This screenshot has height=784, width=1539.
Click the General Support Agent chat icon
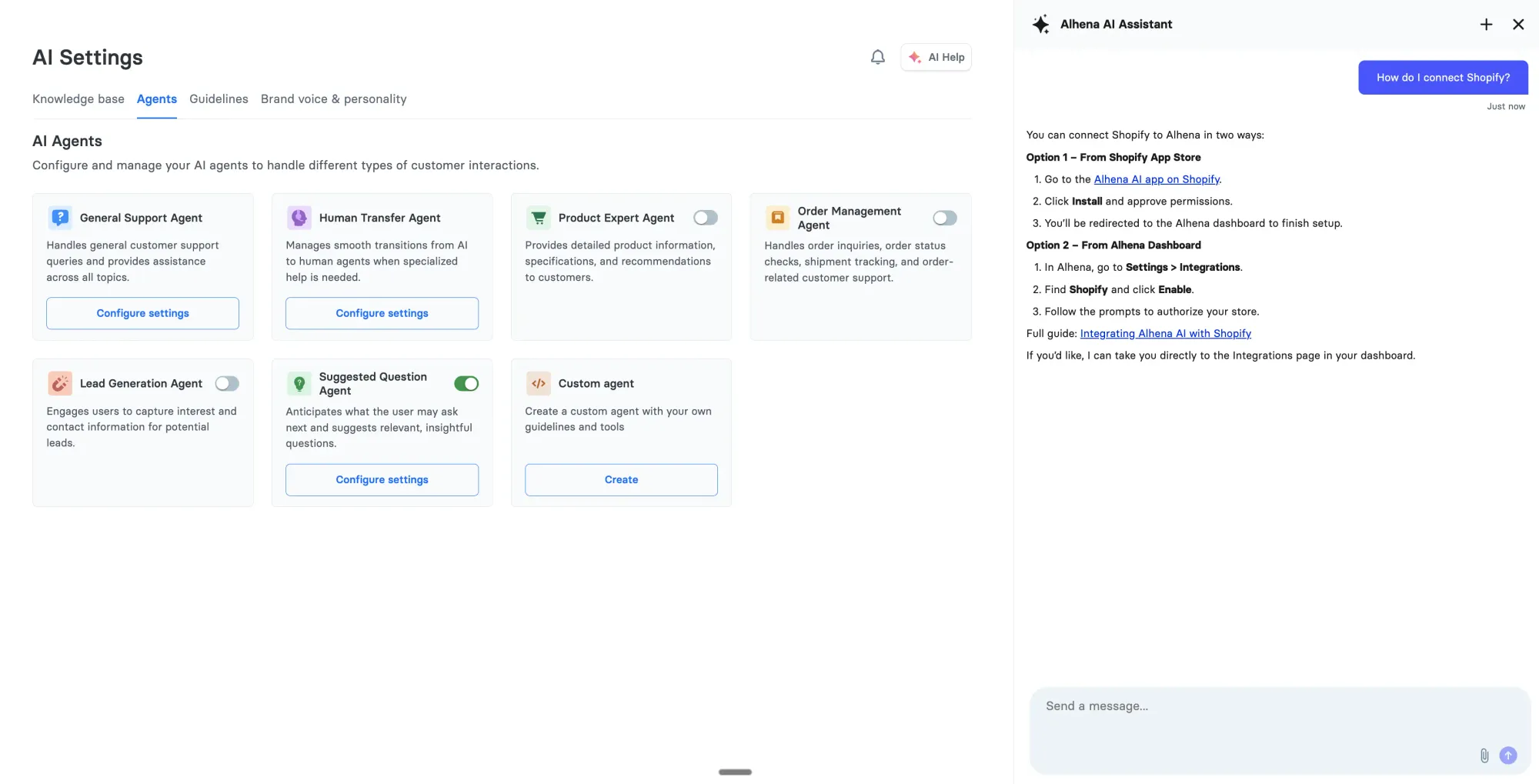pyautogui.click(x=61, y=218)
